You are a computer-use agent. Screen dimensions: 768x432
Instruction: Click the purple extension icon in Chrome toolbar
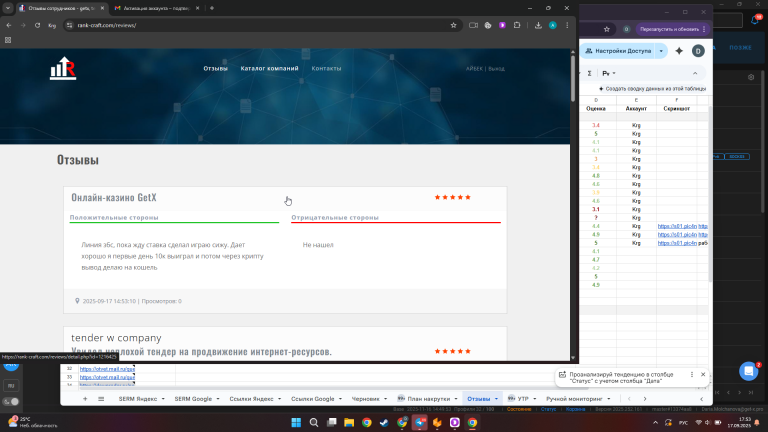502,25
